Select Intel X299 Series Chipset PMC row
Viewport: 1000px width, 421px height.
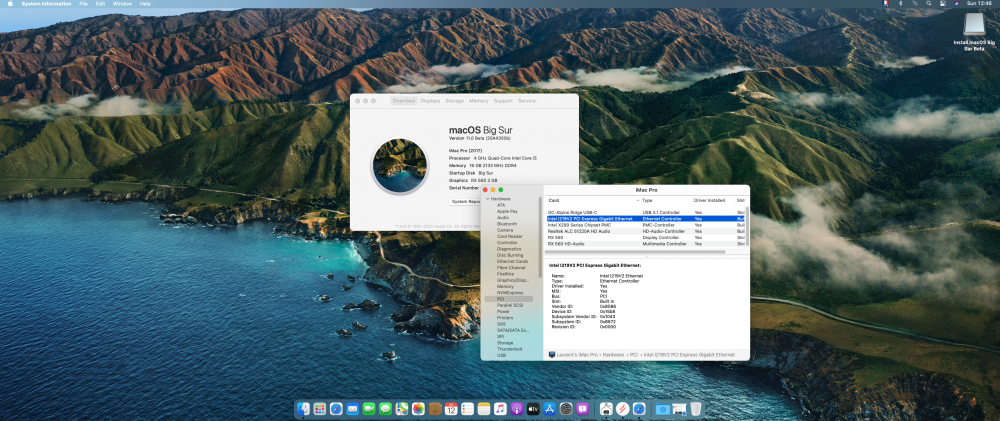[645, 225]
